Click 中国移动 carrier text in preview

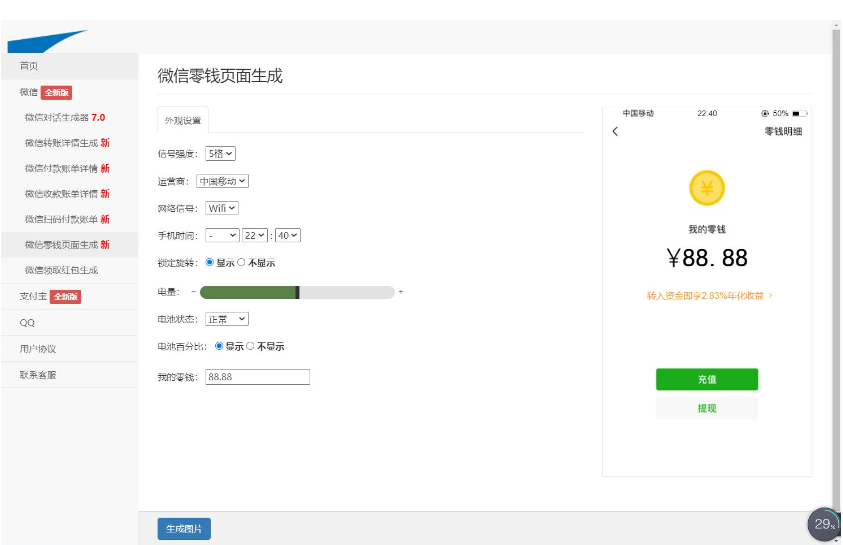638,113
